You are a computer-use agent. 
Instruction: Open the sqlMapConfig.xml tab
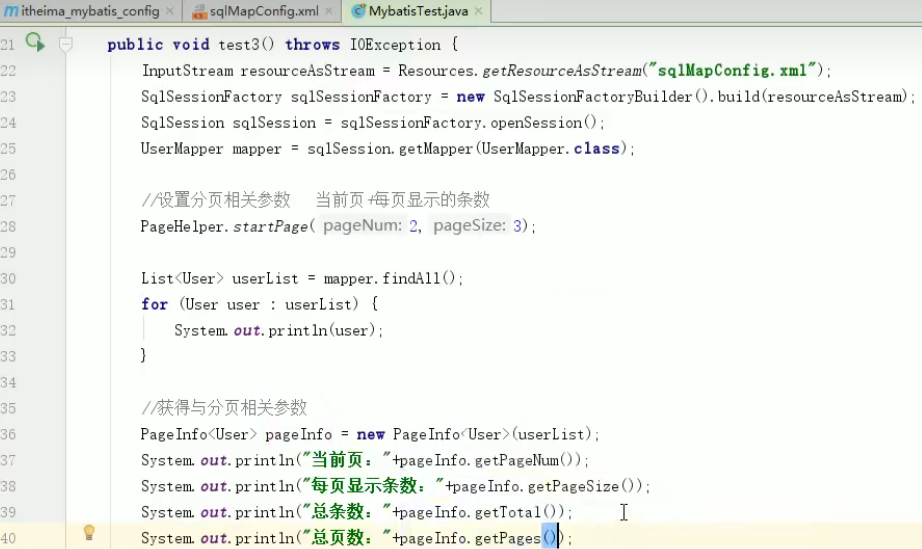264,11
